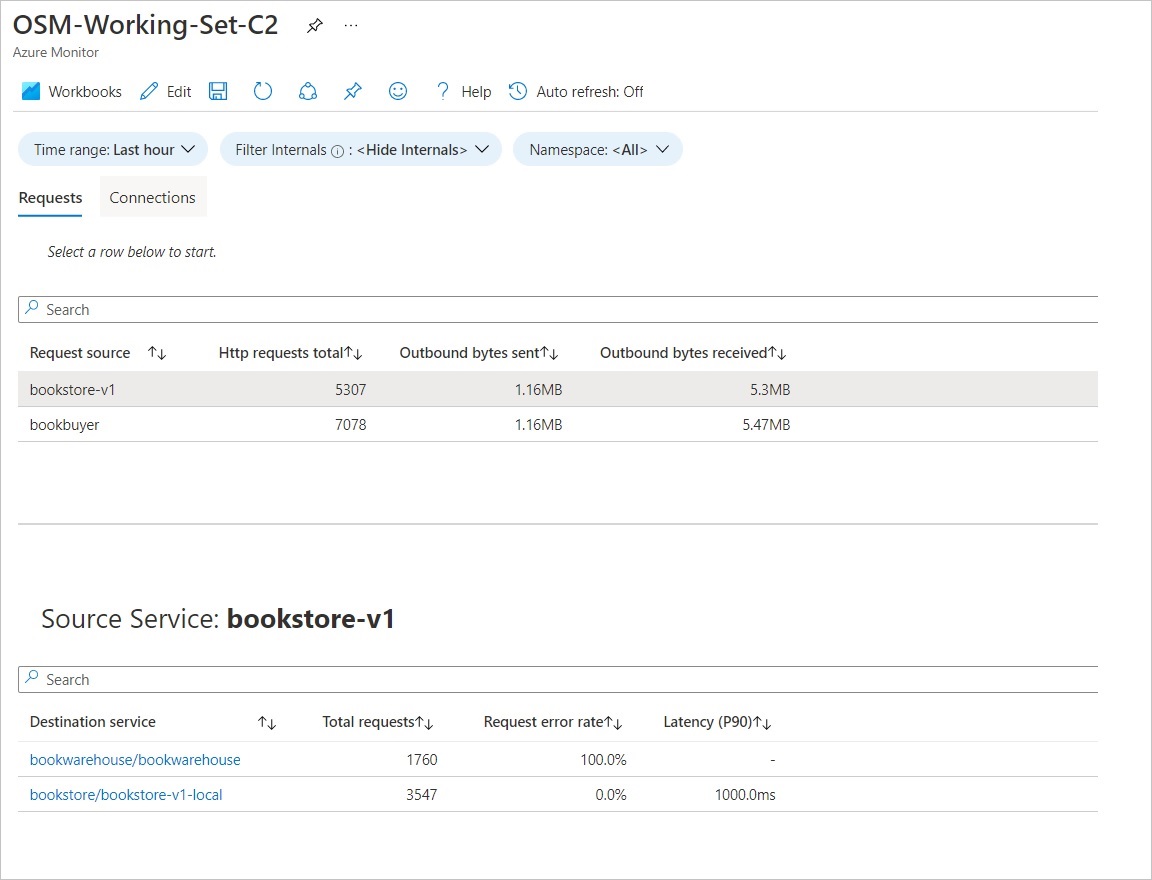Viewport: 1152px width, 880px height.
Task: Toggle Auto refresh: Off setting
Action: point(576,91)
